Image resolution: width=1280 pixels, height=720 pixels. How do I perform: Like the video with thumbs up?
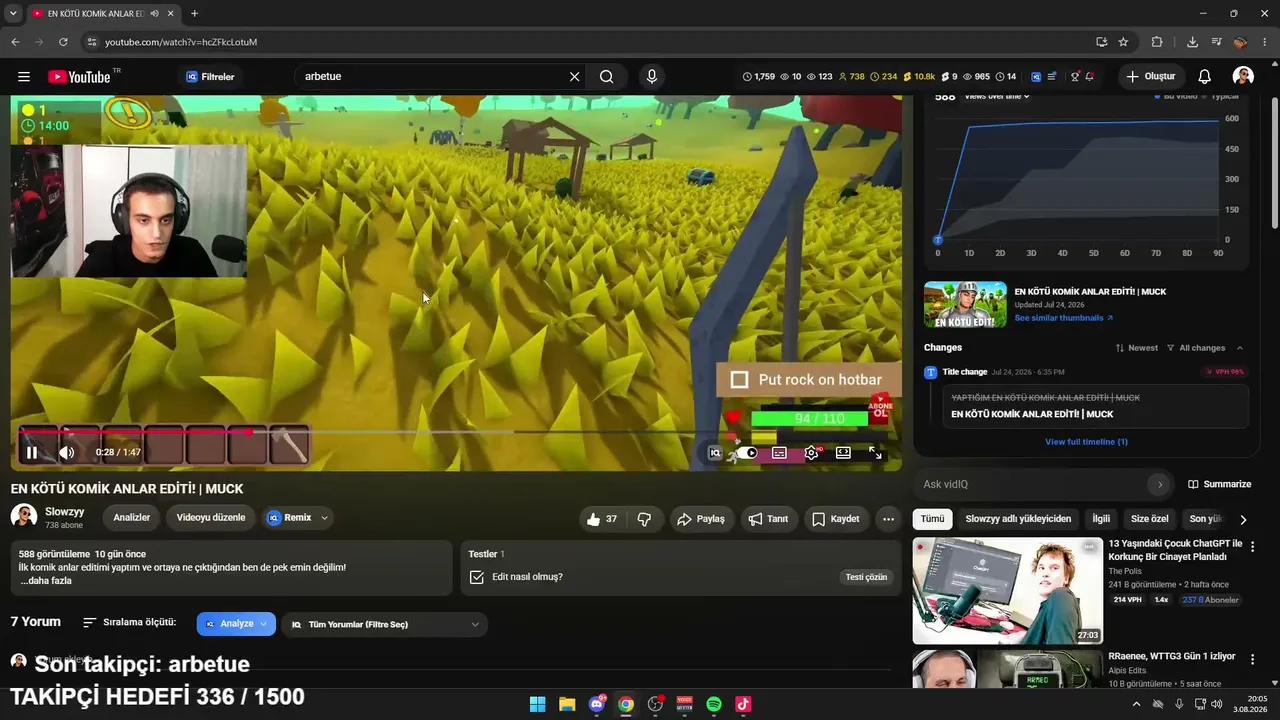(x=601, y=519)
